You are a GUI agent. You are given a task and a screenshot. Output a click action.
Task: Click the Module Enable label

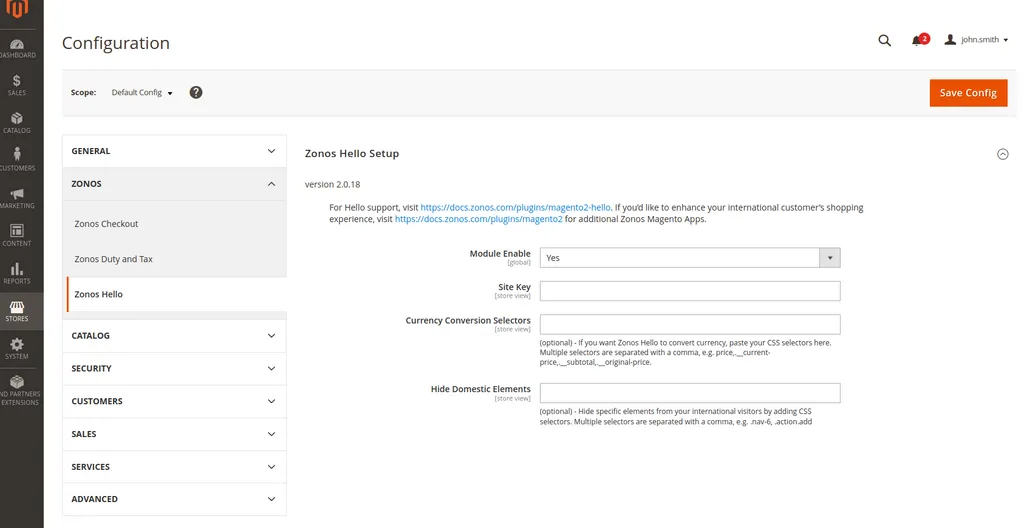point(500,254)
